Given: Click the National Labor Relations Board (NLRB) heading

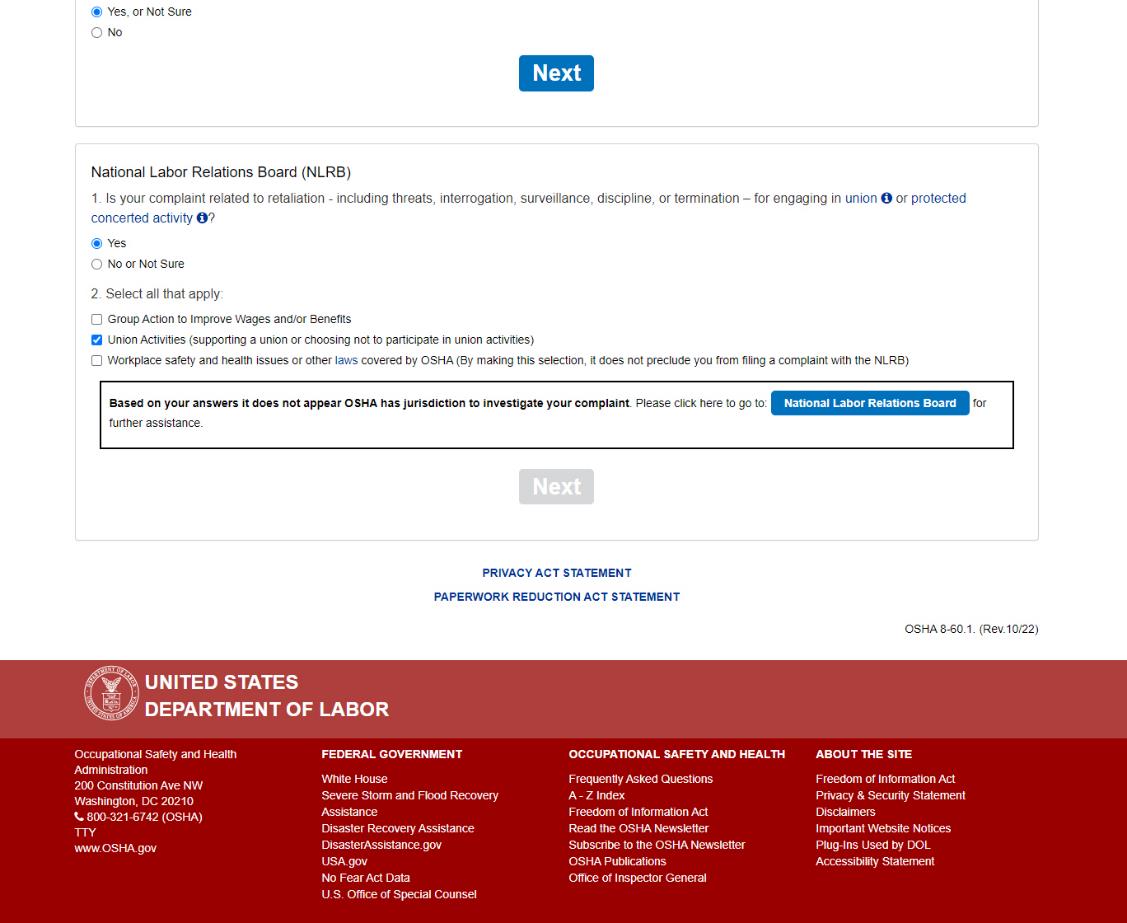Looking at the screenshot, I should [x=221, y=173].
